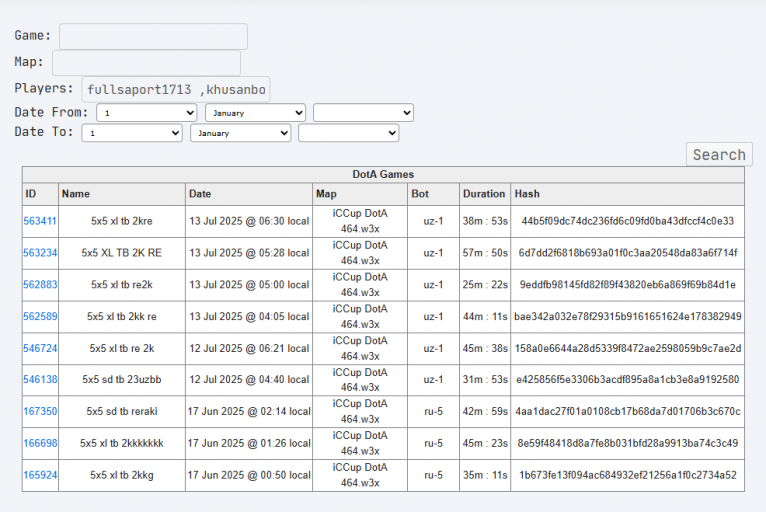This screenshot has width=766, height=512.
Task: Click the Game input field
Action: click(x=153, y=36)
